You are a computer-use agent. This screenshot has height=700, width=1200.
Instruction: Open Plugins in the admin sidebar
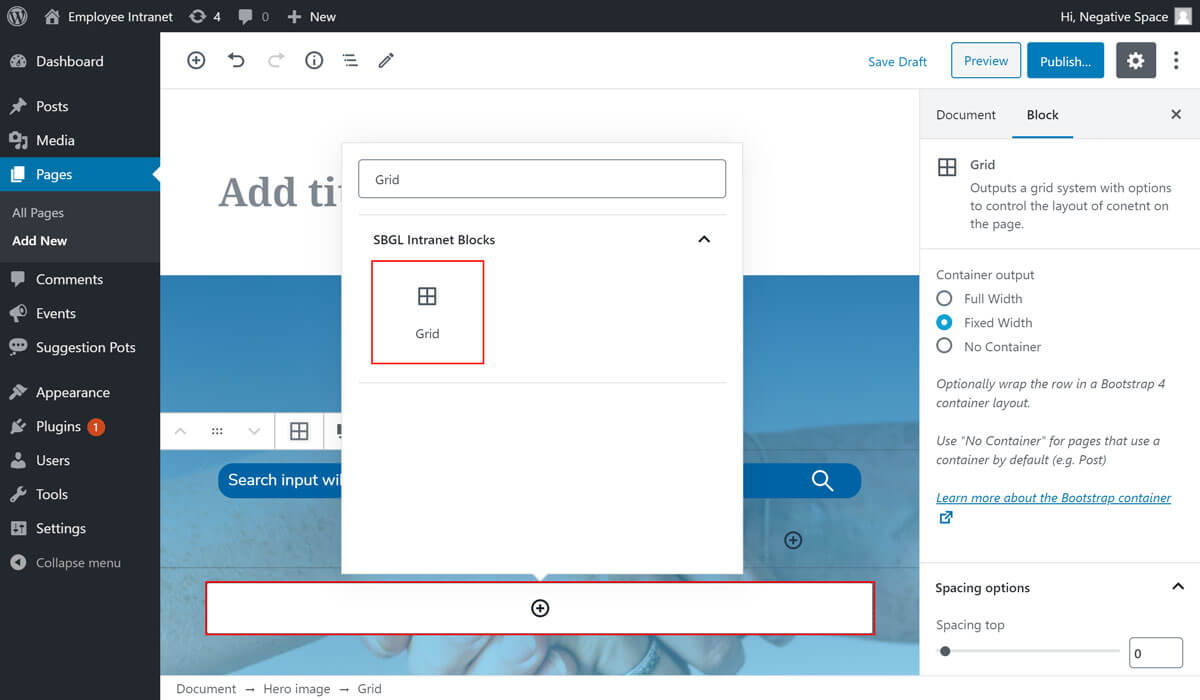[58, 427]
